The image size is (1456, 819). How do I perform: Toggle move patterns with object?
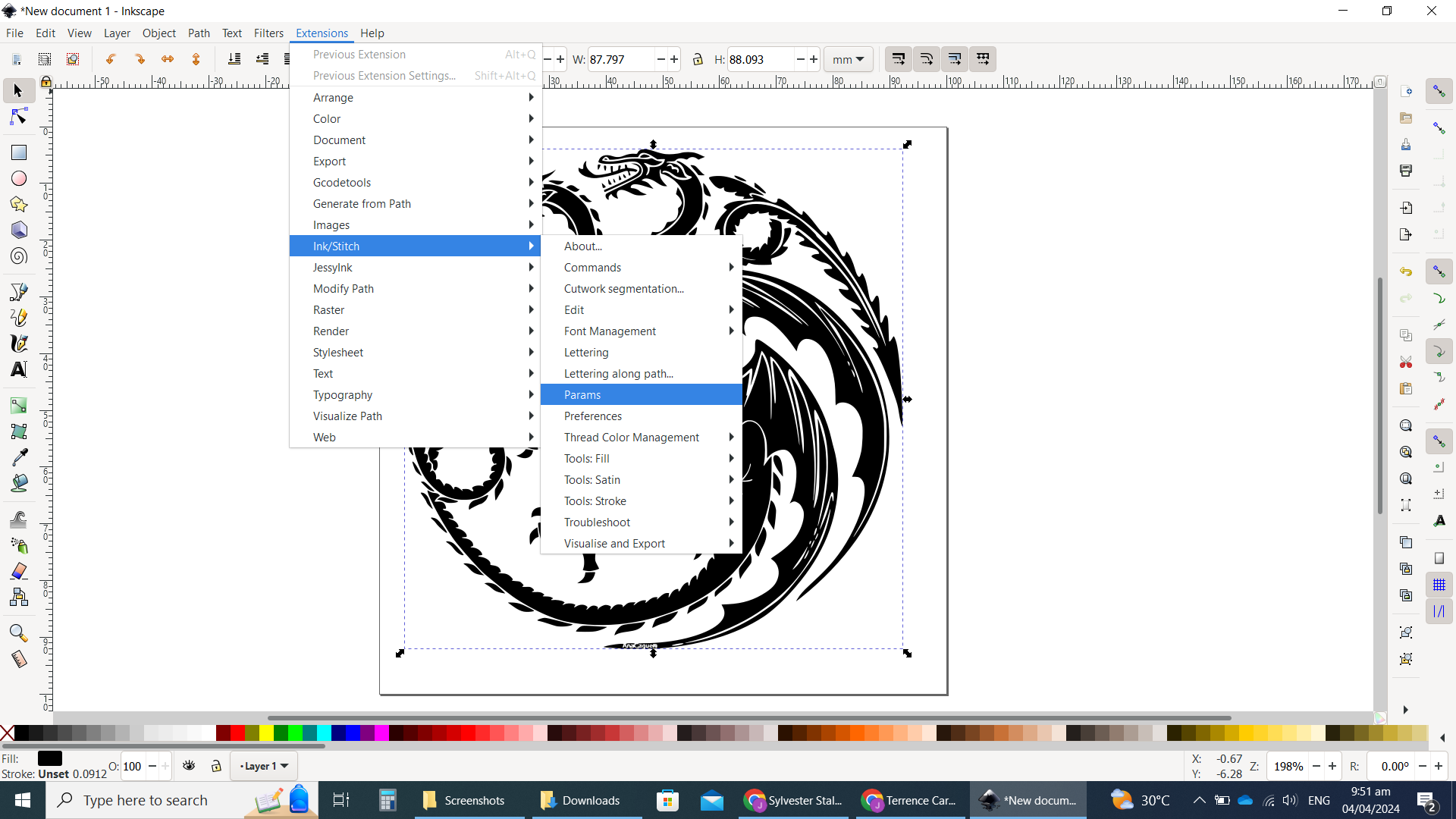(x=983, y=59)
